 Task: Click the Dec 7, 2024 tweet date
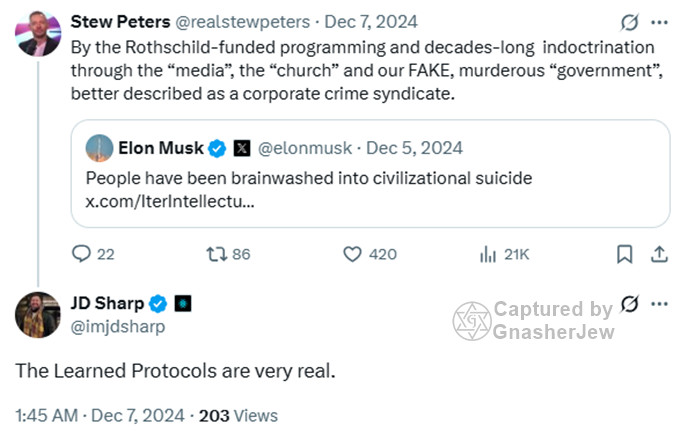pyautogui.click(x=355, y=22)
